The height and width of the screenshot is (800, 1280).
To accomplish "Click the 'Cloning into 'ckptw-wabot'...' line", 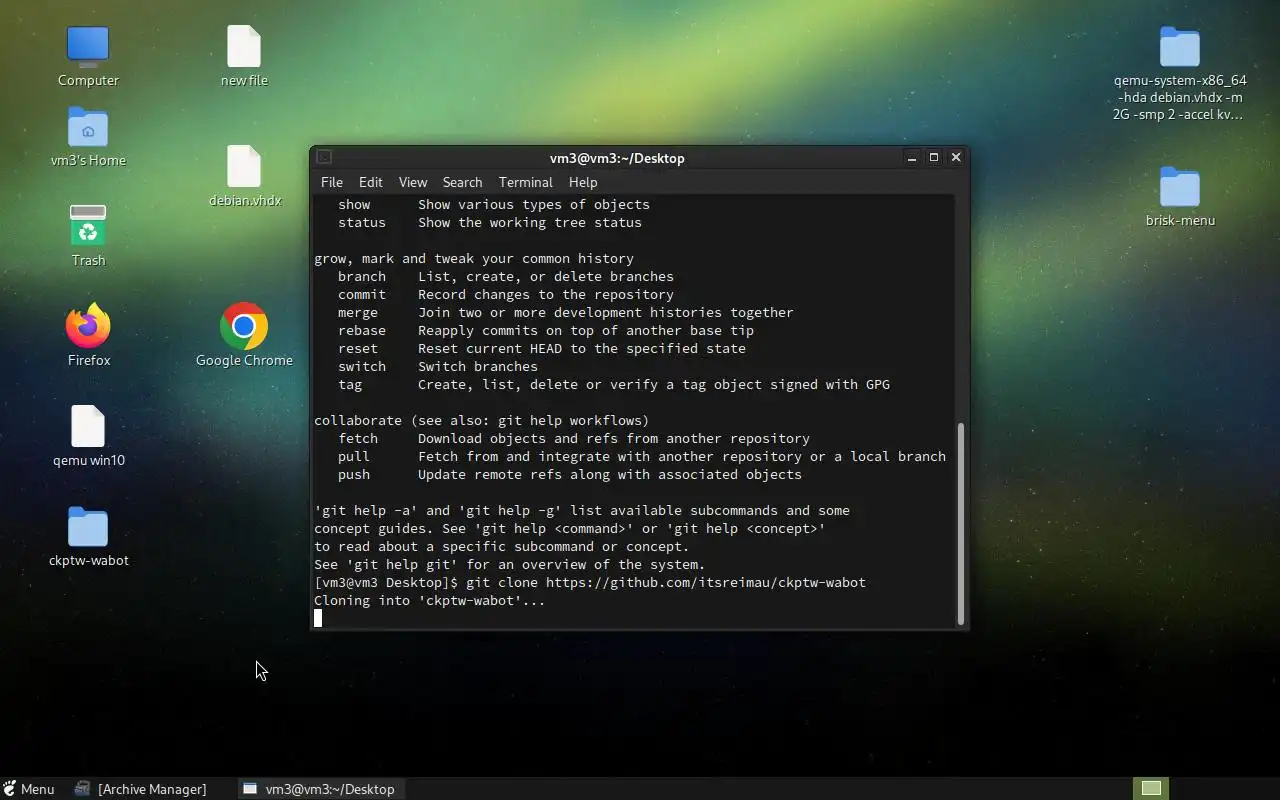I will 430,600.
